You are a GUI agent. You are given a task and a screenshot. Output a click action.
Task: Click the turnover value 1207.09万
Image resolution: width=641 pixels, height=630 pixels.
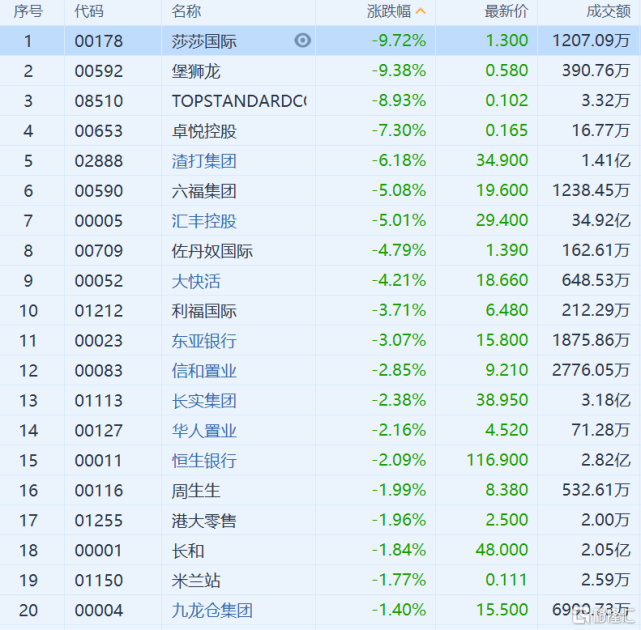pyautogui.click(x=591, y=40)
